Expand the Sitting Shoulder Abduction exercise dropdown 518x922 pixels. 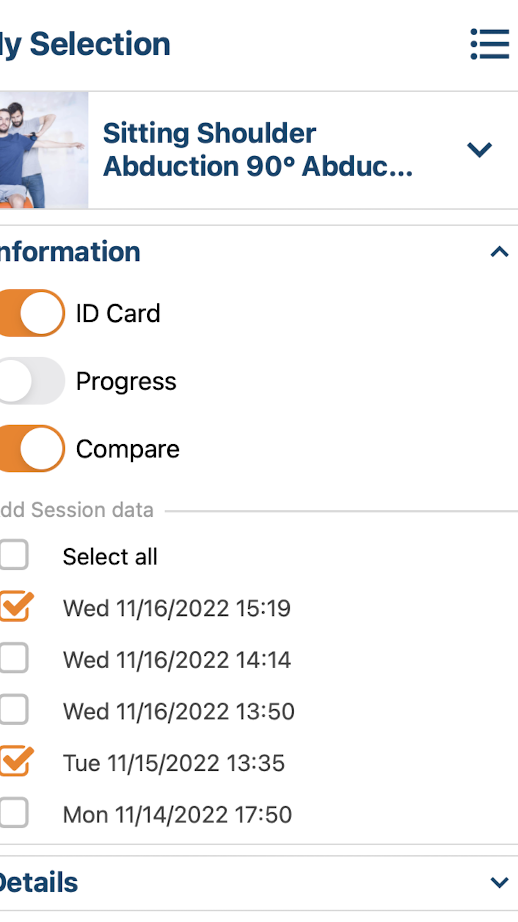click(479, 150)
